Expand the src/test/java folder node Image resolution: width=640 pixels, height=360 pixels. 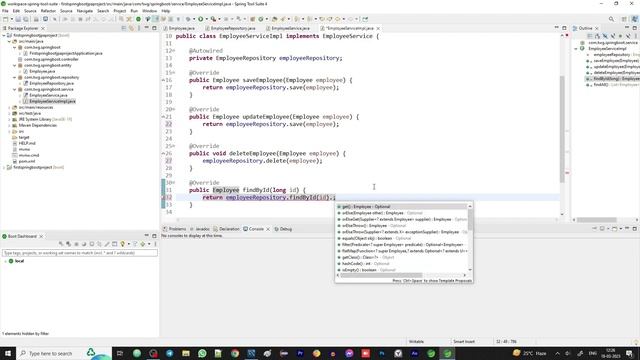click(x=9, y=113)
